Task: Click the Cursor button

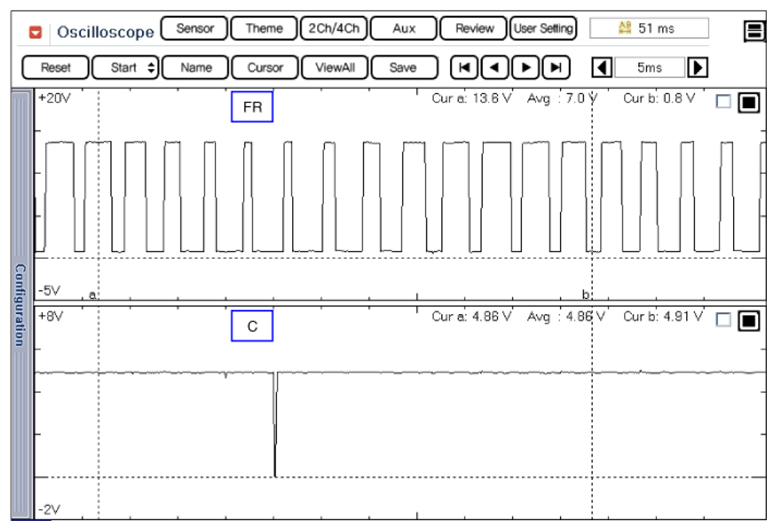Action: click(265, 68)
